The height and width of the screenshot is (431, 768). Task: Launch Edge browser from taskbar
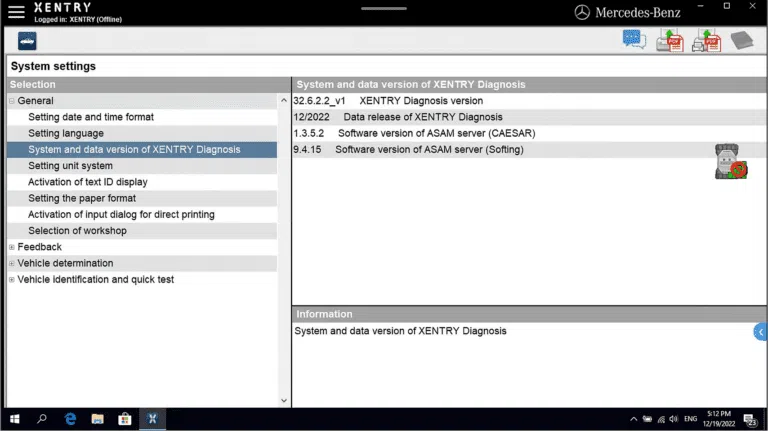70,419
